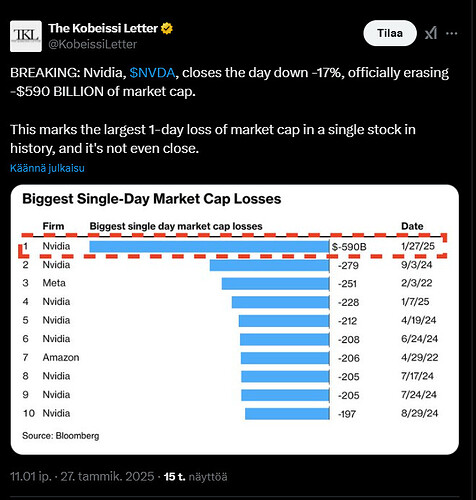Click the Tilaa subscribe button
476x500 pixels.
coord(390,33)
